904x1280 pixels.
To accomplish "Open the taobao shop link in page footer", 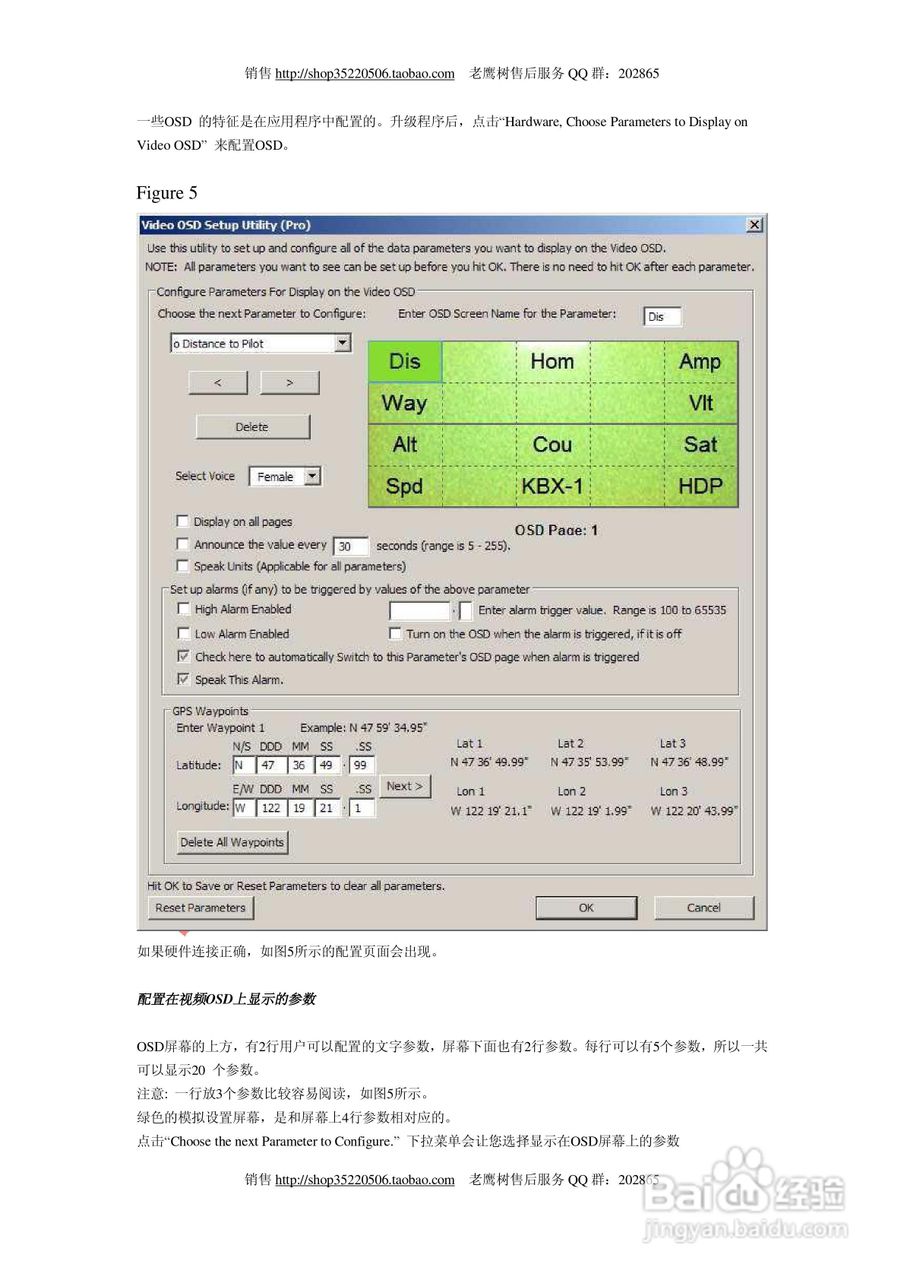I will click(365, 1180).
